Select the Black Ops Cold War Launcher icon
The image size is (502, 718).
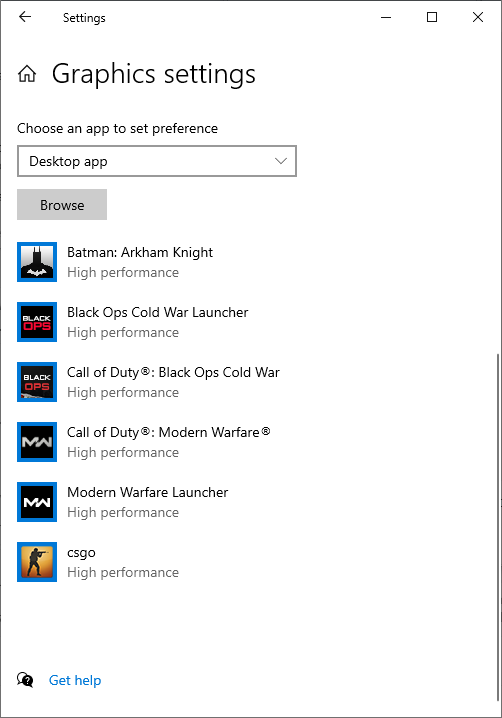pos(37,322)
